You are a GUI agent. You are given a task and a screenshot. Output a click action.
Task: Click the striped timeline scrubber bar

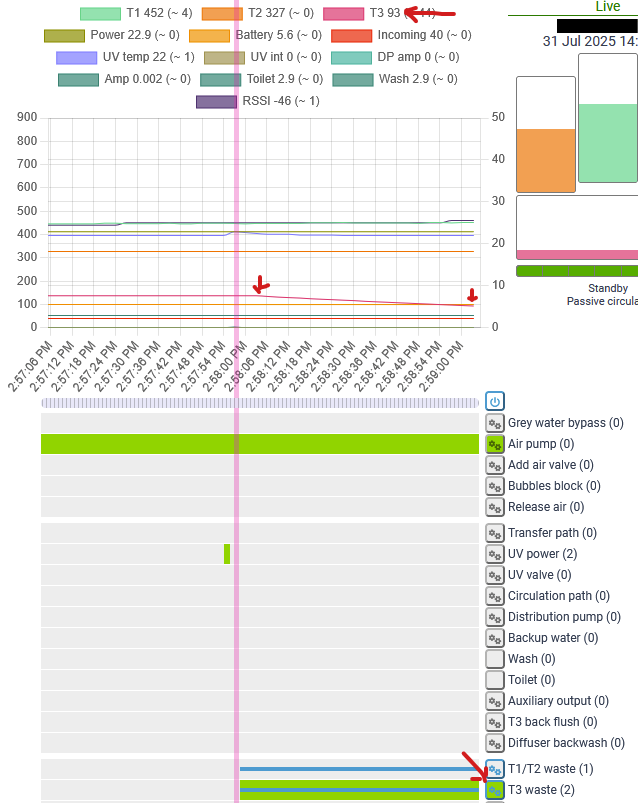pyautogui.click(x=260, y=403)
